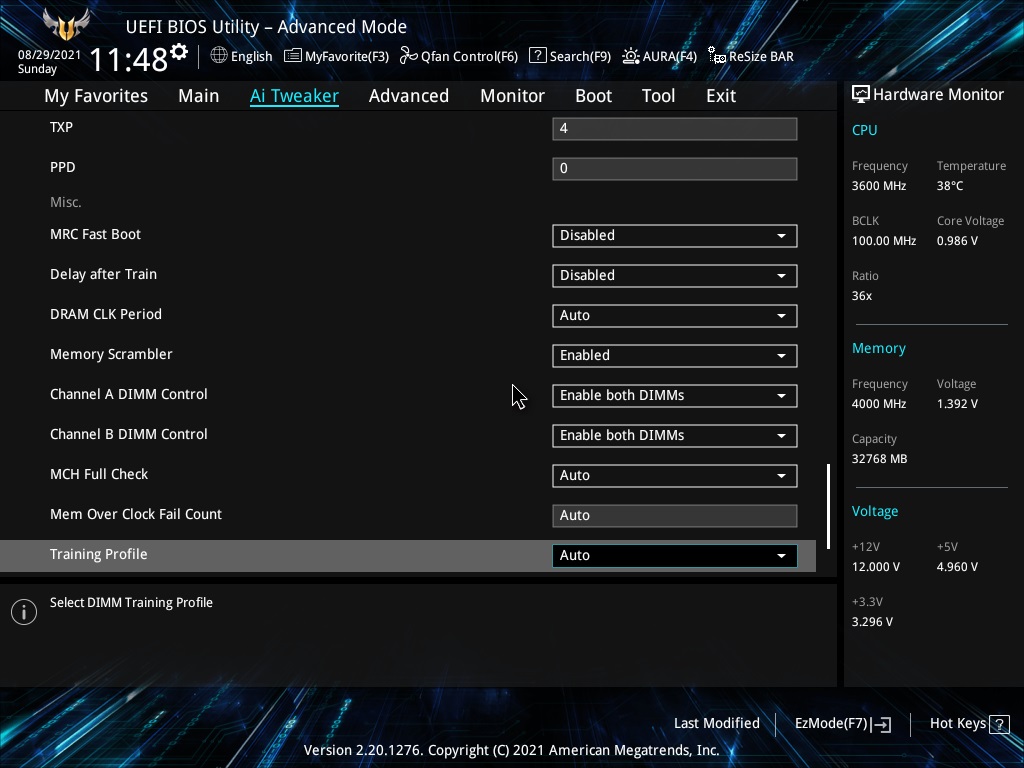Switch to the Boot tab

tap(594, 96)
